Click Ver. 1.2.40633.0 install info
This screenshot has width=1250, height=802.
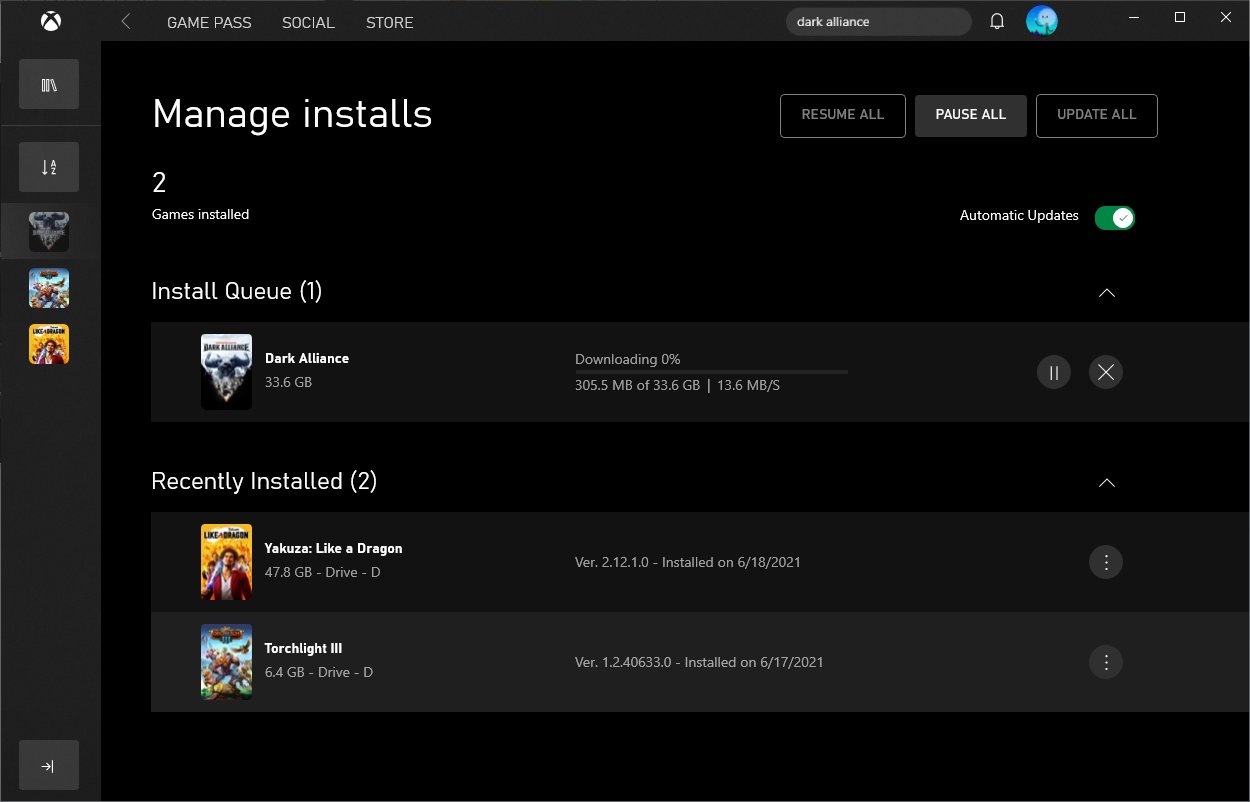pos(699,662)
